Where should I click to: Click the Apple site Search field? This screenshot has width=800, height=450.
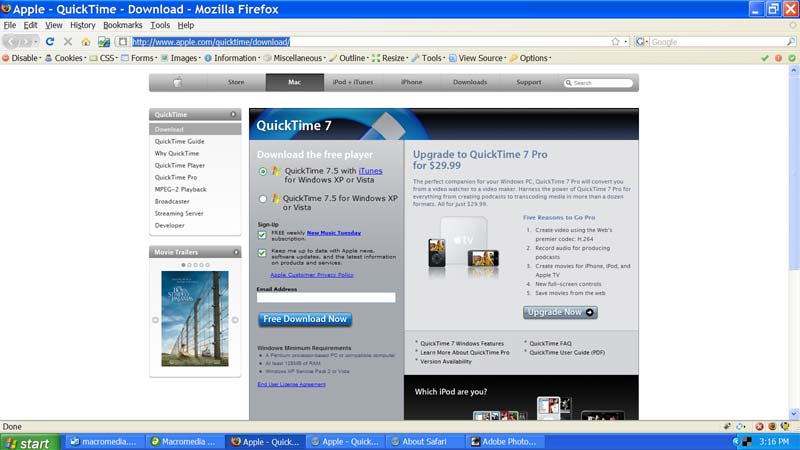[x=598, y=83]
